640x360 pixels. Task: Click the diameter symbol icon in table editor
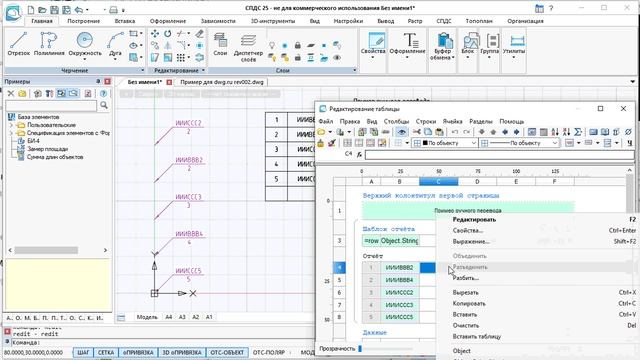click(x=628, y=132)
